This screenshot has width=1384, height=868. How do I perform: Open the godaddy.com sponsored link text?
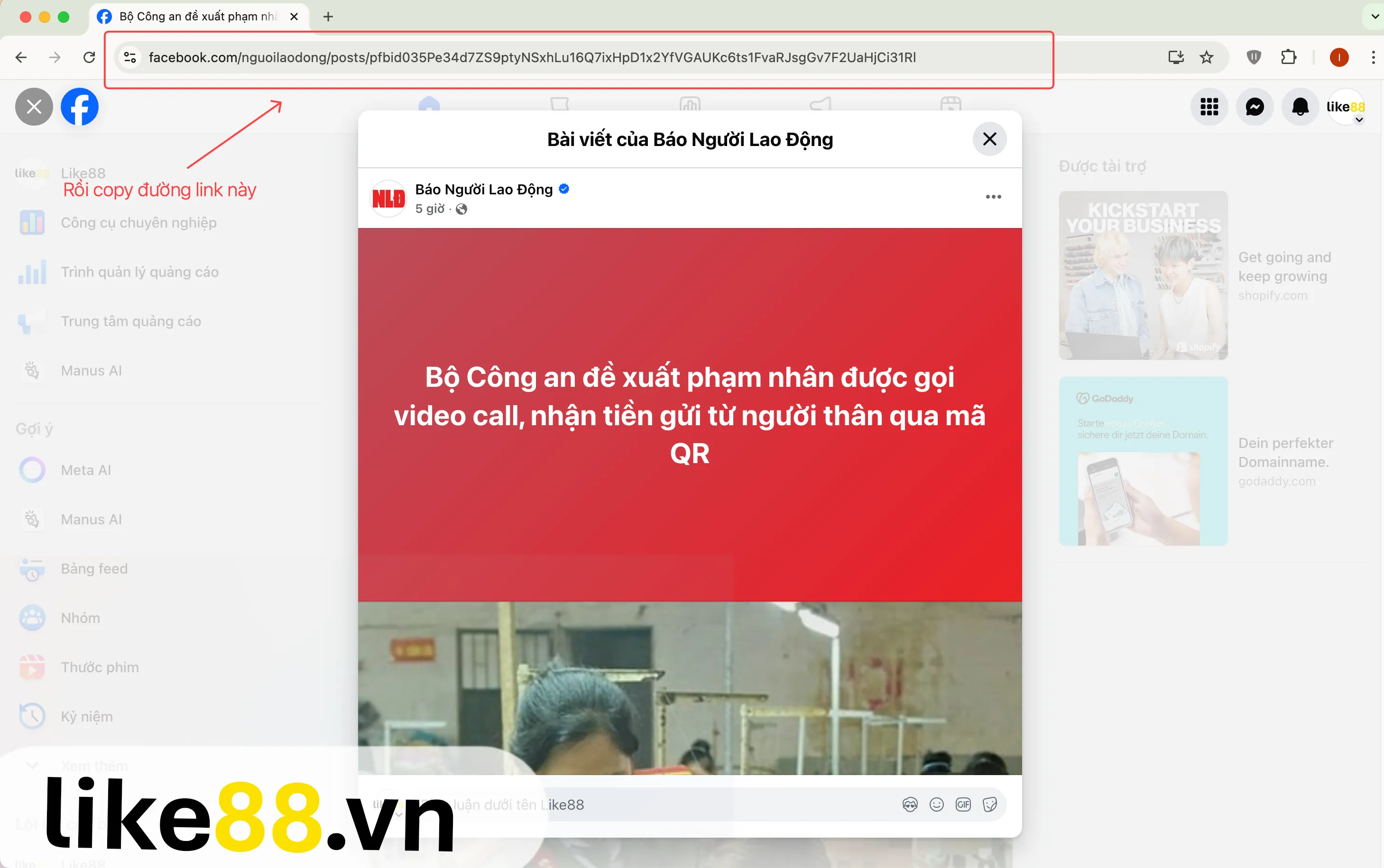(1276, 482)
